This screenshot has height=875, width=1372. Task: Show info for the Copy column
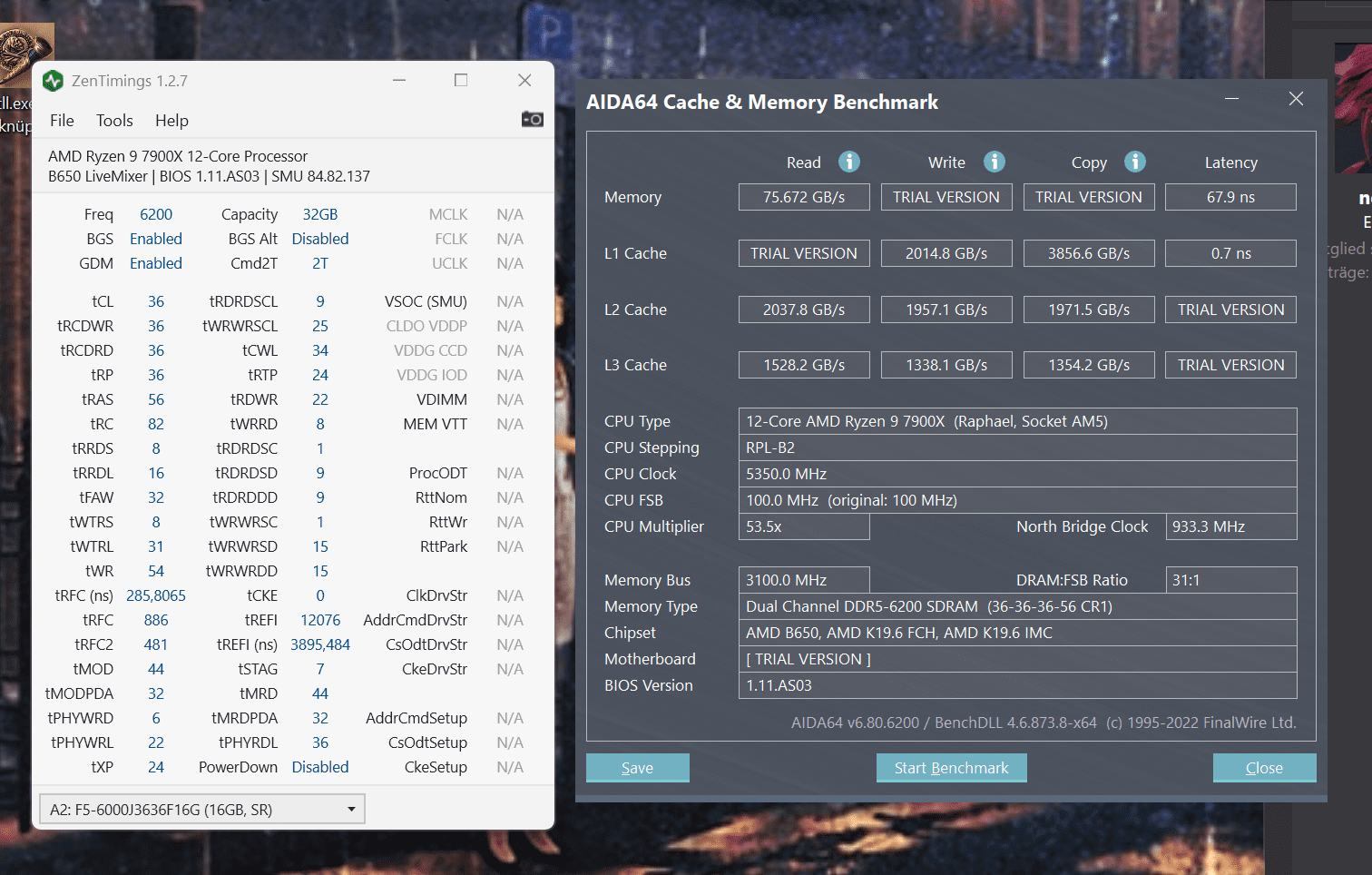coord(1135,162)
